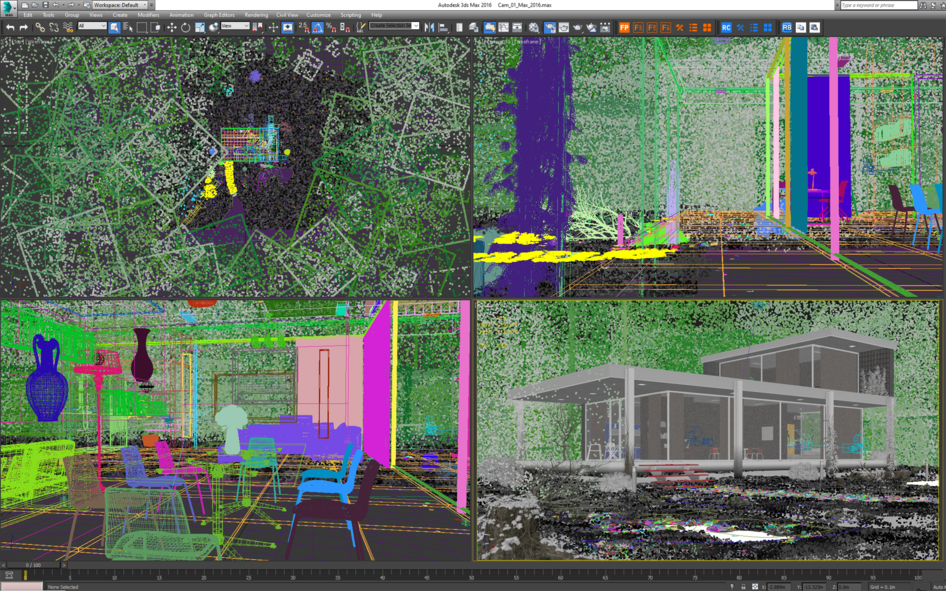Toggle Keyboard Shortcut Override
The width and height of the screenshot is (946, 591).
(x=288, y=27)
